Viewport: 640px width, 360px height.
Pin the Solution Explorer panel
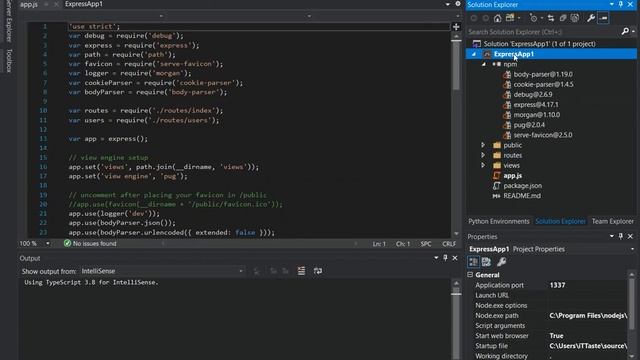point(620,4)
